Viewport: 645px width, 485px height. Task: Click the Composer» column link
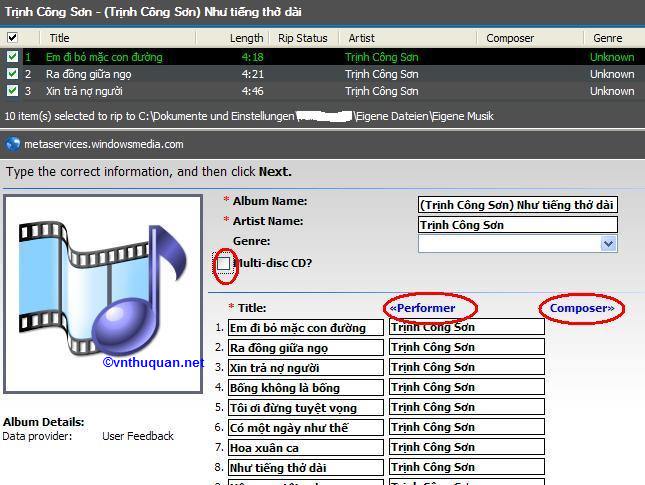click(x=582, y=308)
